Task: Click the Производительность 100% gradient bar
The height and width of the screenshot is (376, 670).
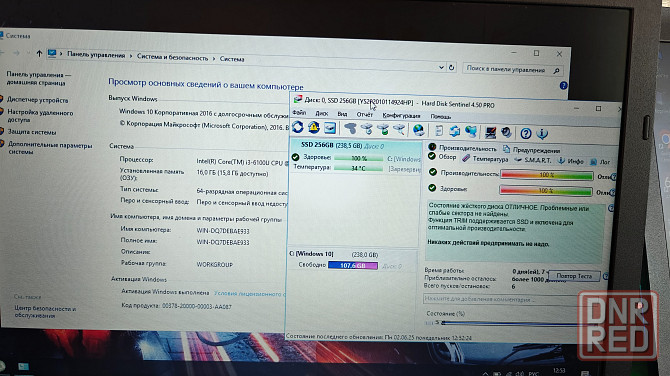Action: (547, 175)
